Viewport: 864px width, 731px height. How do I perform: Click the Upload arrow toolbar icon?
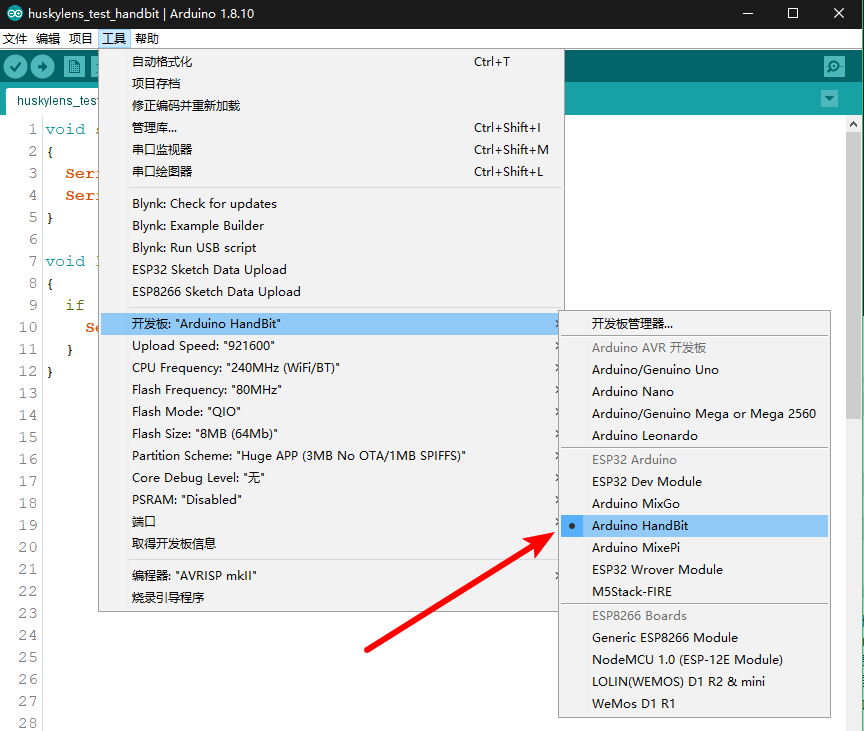42,67
